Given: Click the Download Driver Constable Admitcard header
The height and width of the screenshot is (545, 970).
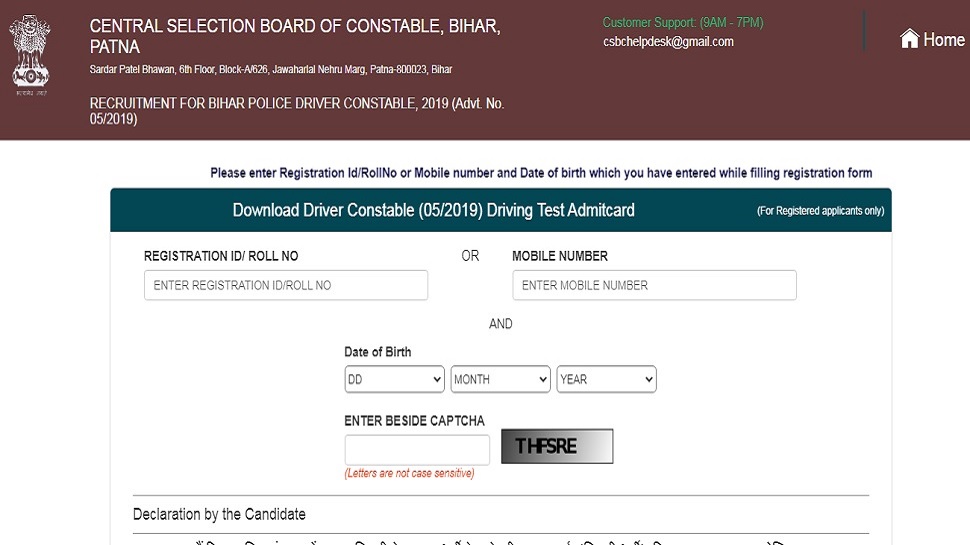Looking at the screenshot, I should point(433,210).
